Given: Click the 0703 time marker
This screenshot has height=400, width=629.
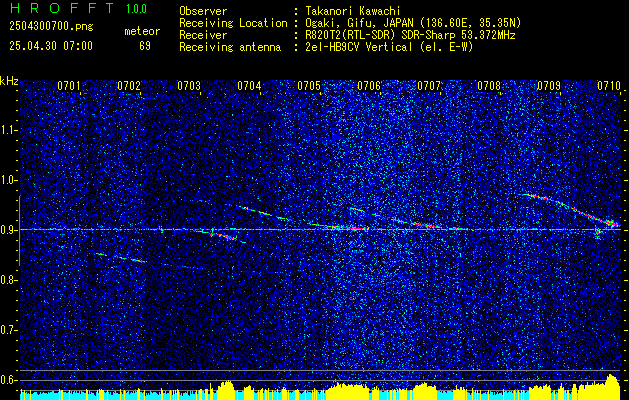Looking at the screenshot, I should coord(189,85).
